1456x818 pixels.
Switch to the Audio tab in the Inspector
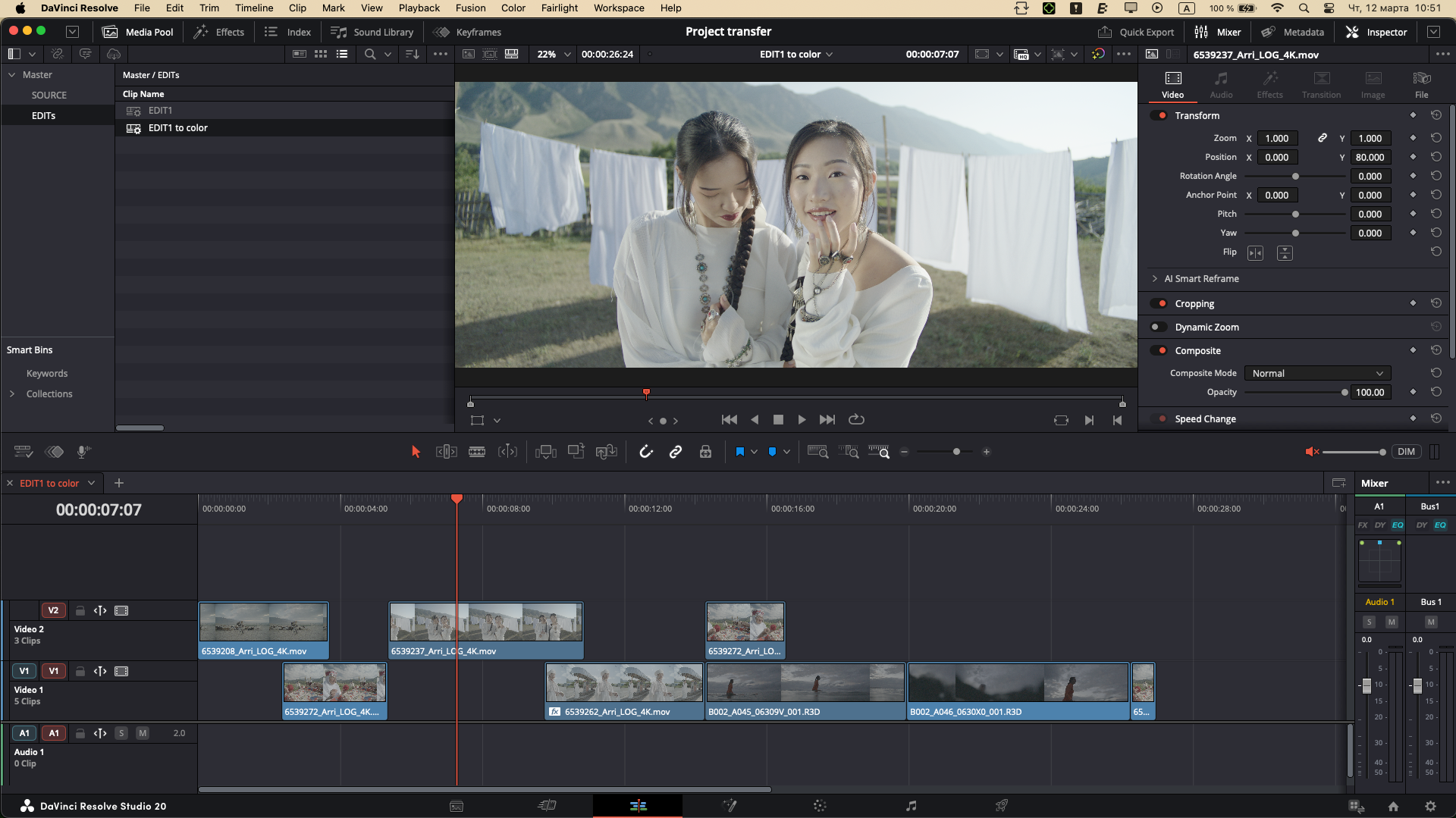pyautogui.click(x=1221, y=83)
